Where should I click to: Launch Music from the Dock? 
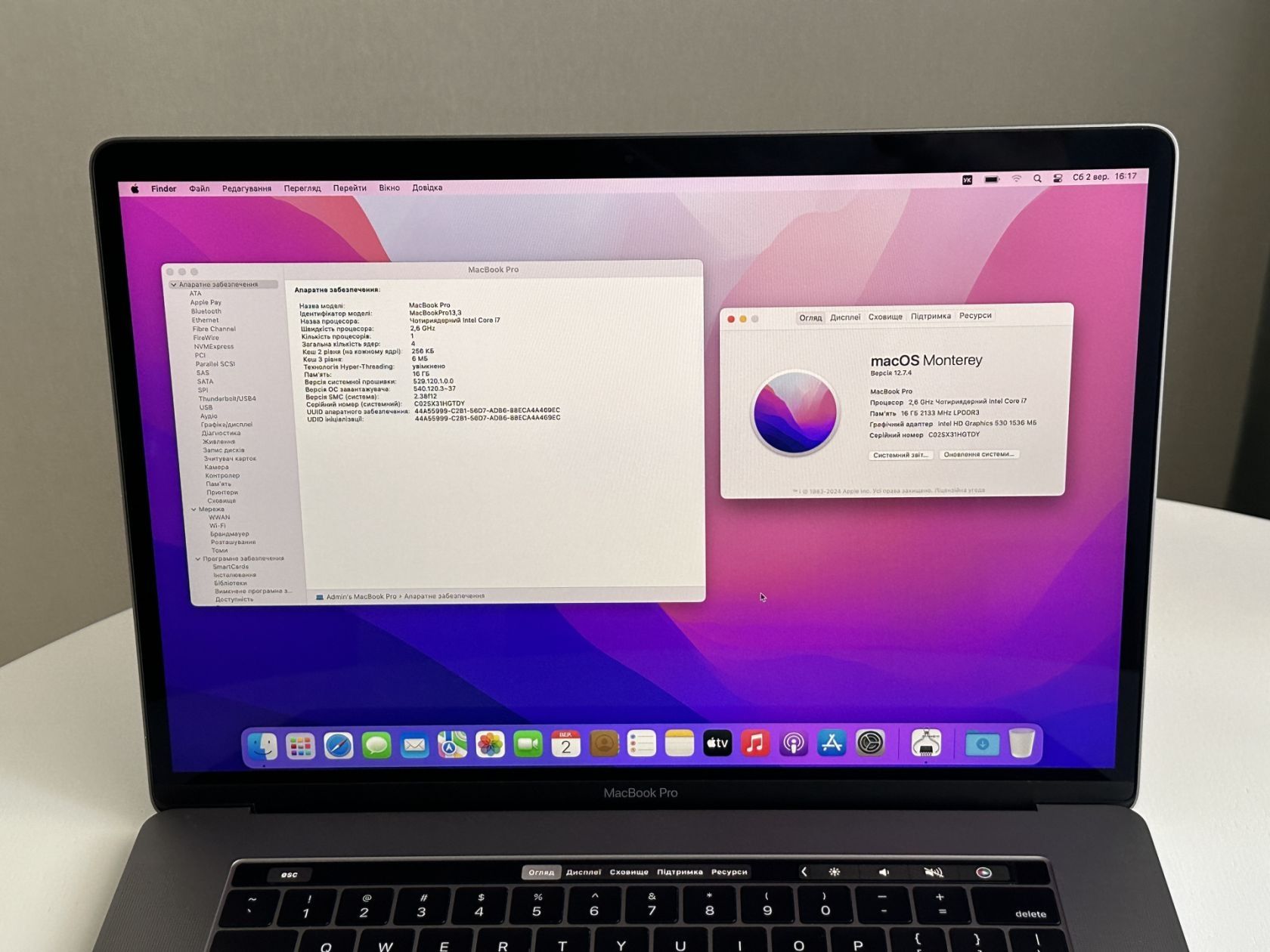coord(755,743)
